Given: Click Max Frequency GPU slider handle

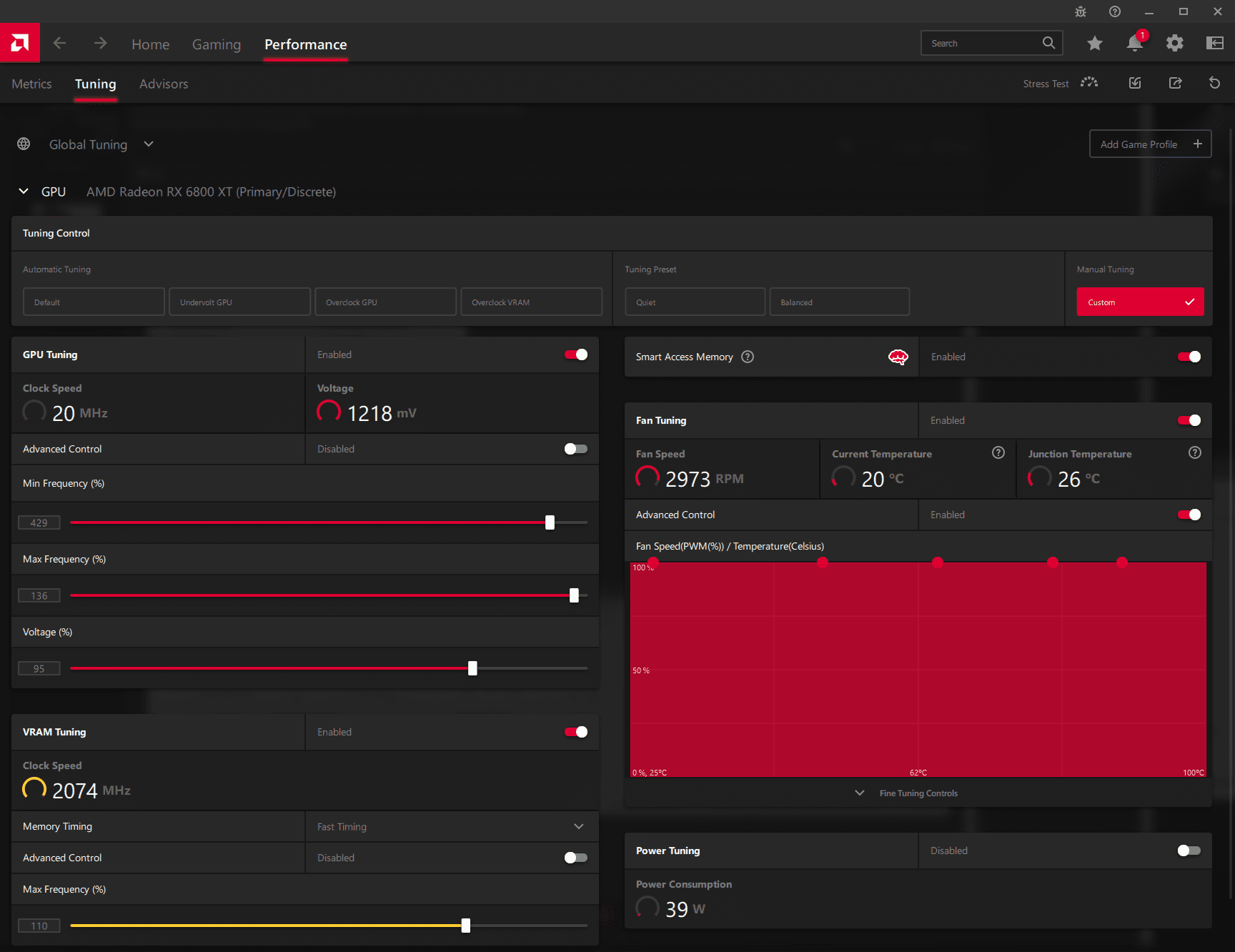Looking at the screenshot, I should click(574, 595).
